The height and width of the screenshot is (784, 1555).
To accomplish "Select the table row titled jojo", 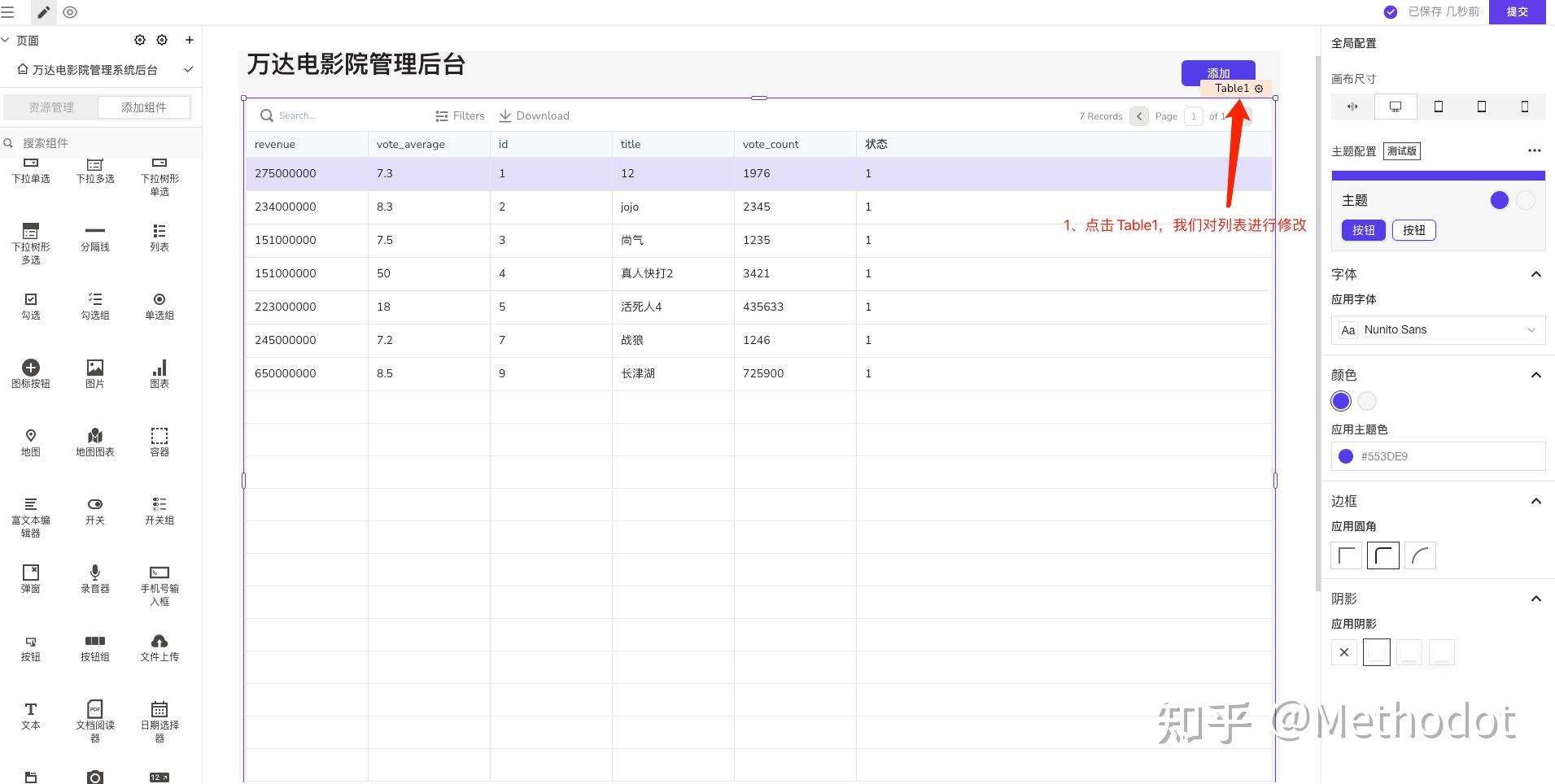I will pos(758,207).
